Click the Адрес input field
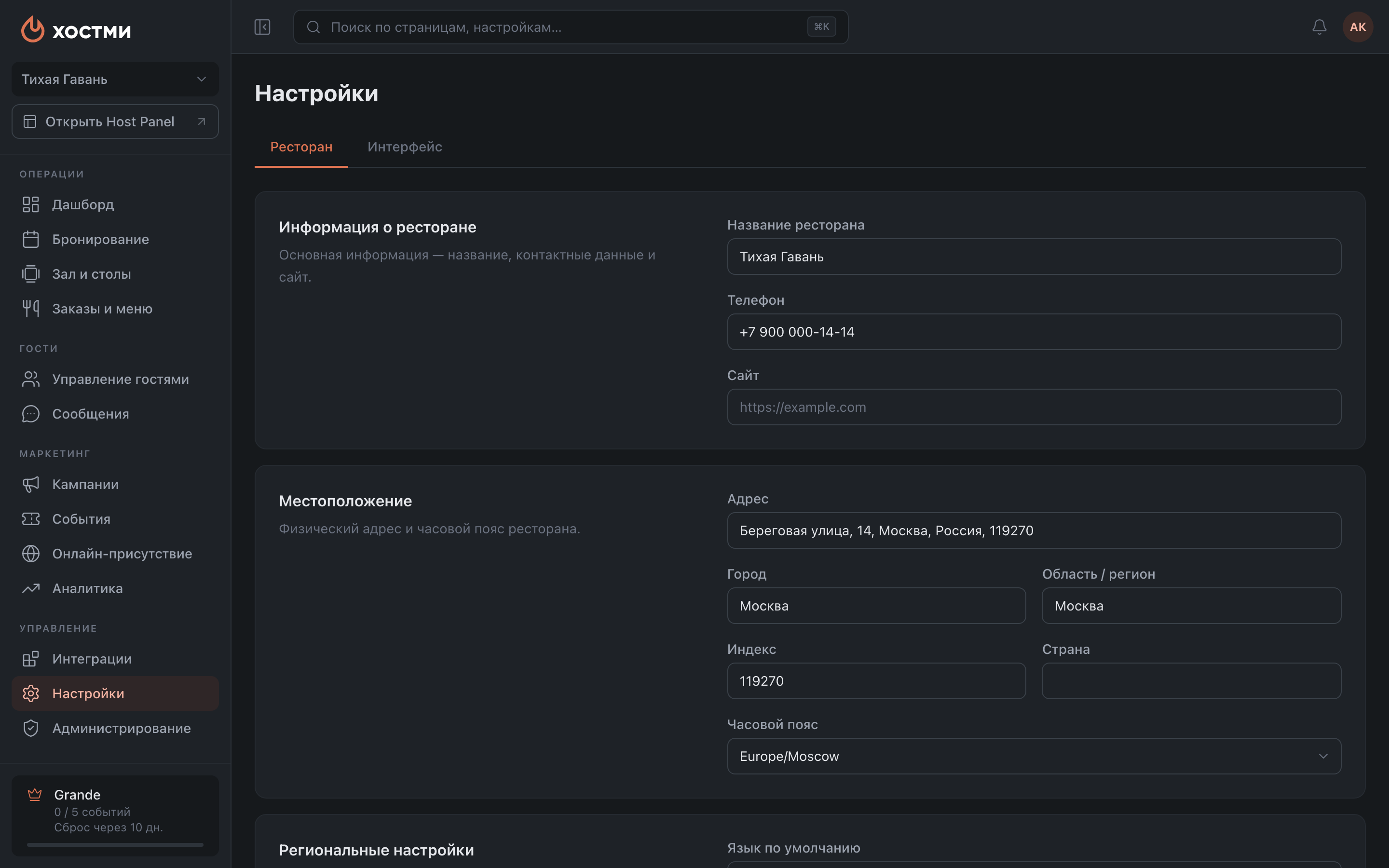 coord(1034,530)
